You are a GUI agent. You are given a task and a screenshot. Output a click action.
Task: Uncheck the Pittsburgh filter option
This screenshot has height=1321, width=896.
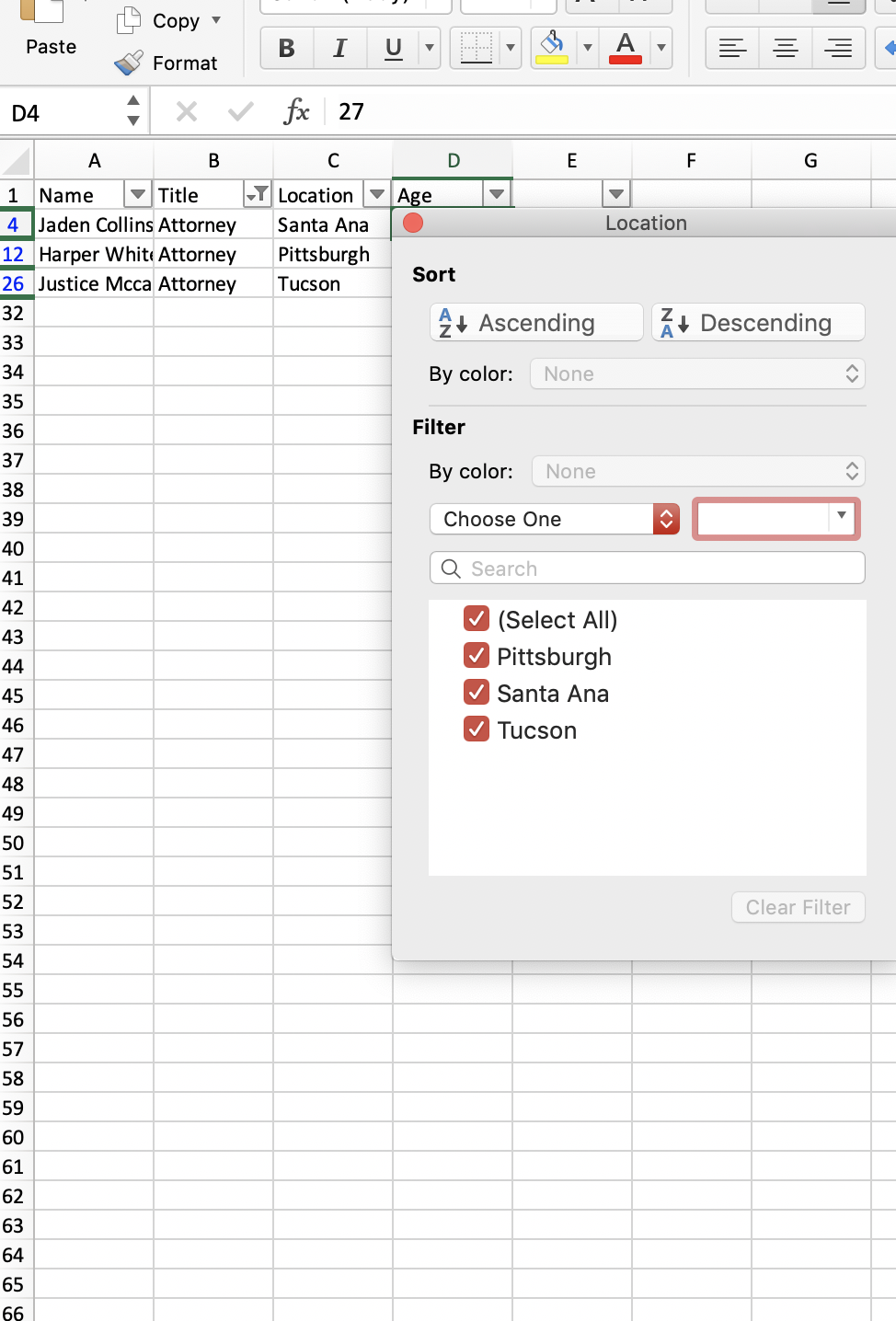tap(476, 655)
